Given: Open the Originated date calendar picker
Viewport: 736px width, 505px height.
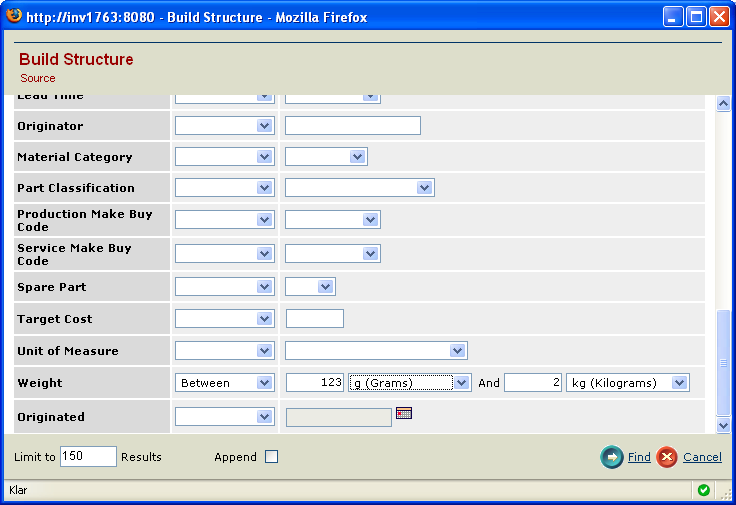Looking at the screenshot, I should click(x=404, y=412).
